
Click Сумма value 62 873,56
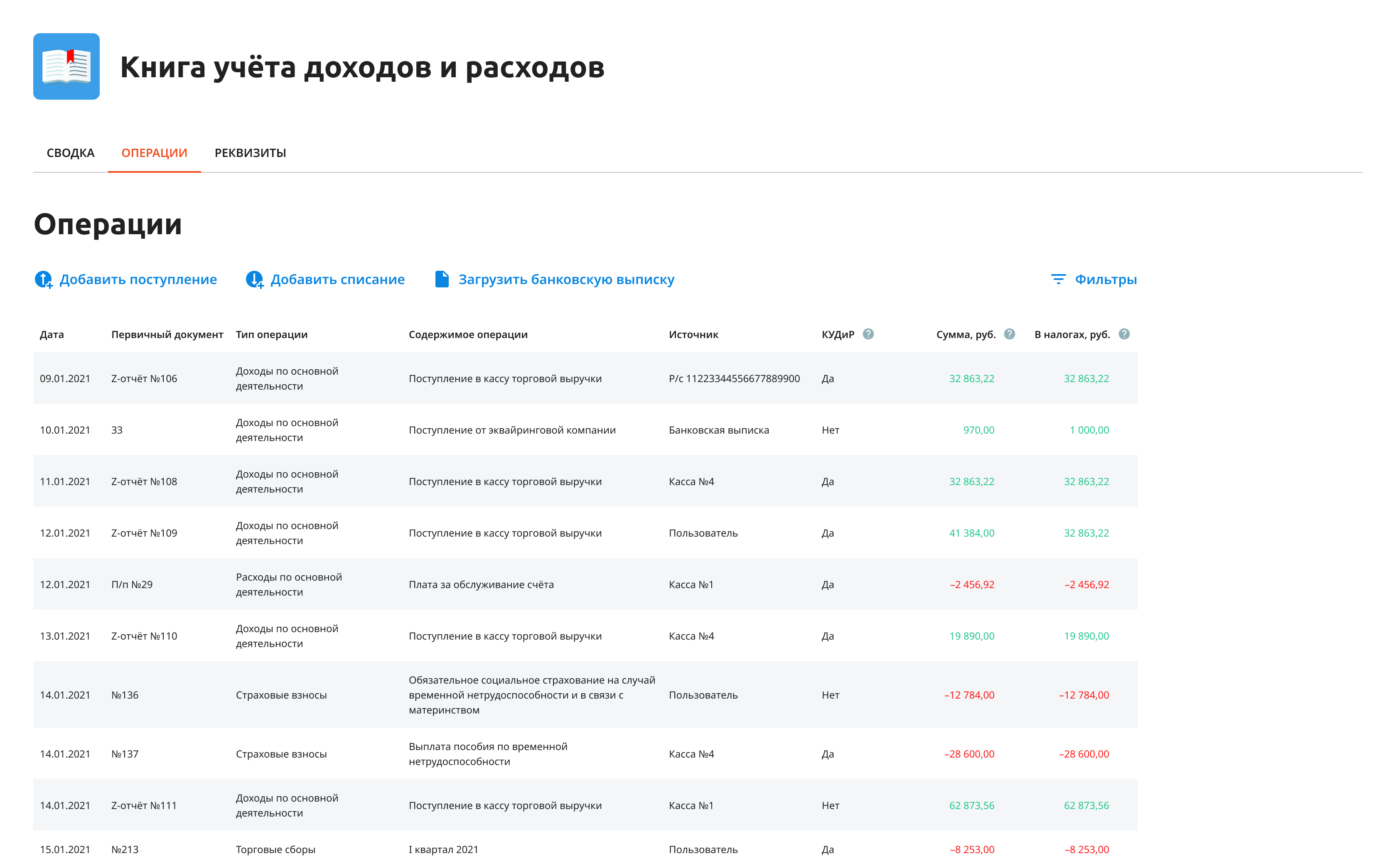point(972,805)
